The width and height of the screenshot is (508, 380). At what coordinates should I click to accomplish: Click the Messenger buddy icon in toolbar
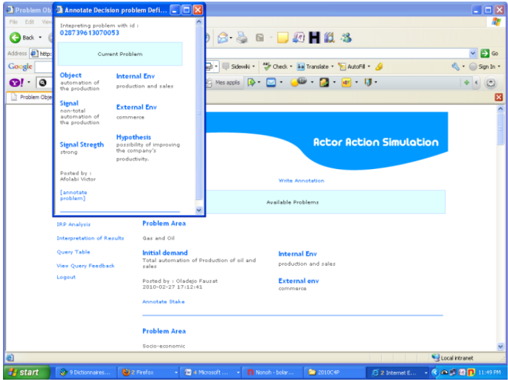tap(346, 38)
